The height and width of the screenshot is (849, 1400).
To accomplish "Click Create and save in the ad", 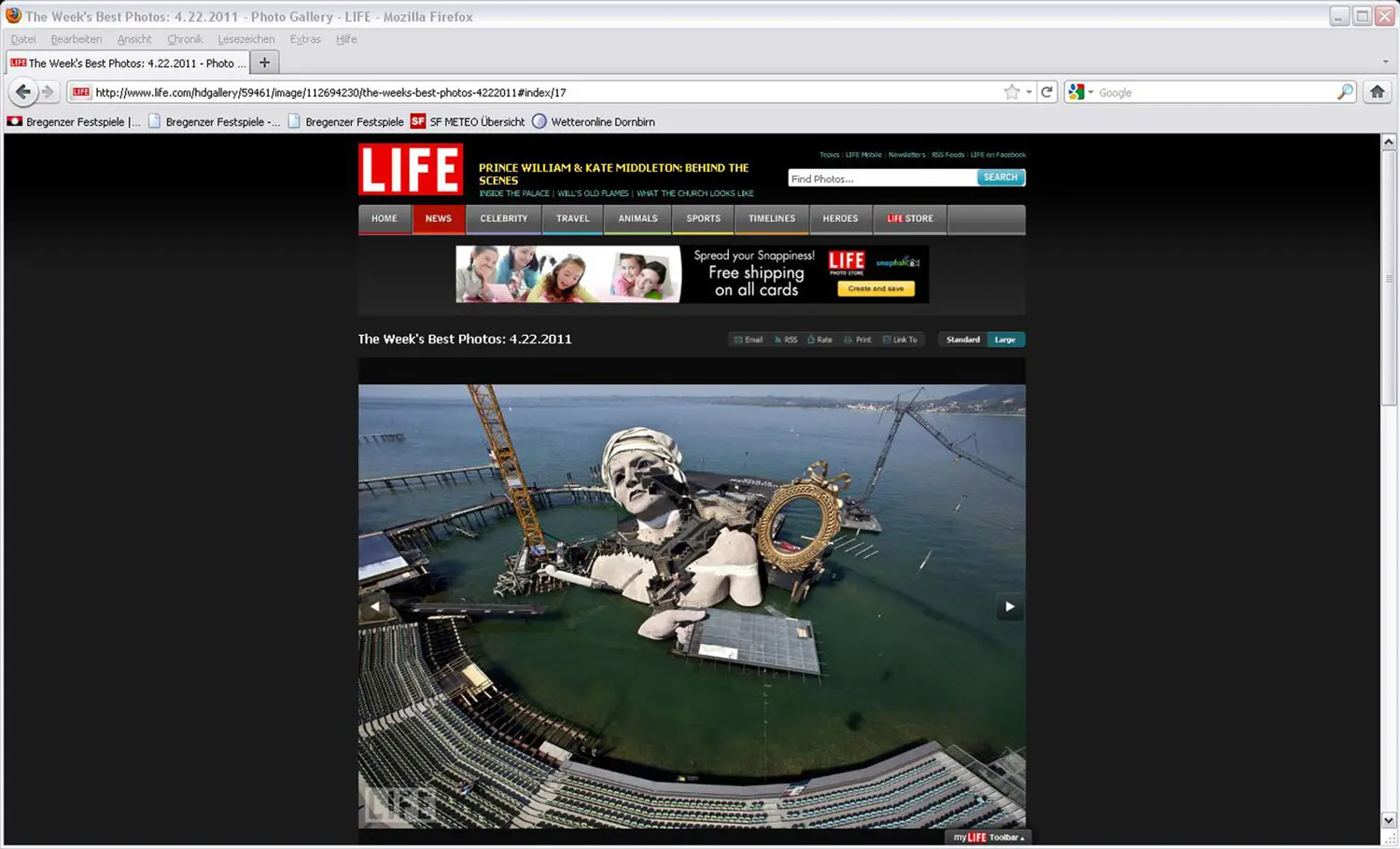I will coord(875,288).
